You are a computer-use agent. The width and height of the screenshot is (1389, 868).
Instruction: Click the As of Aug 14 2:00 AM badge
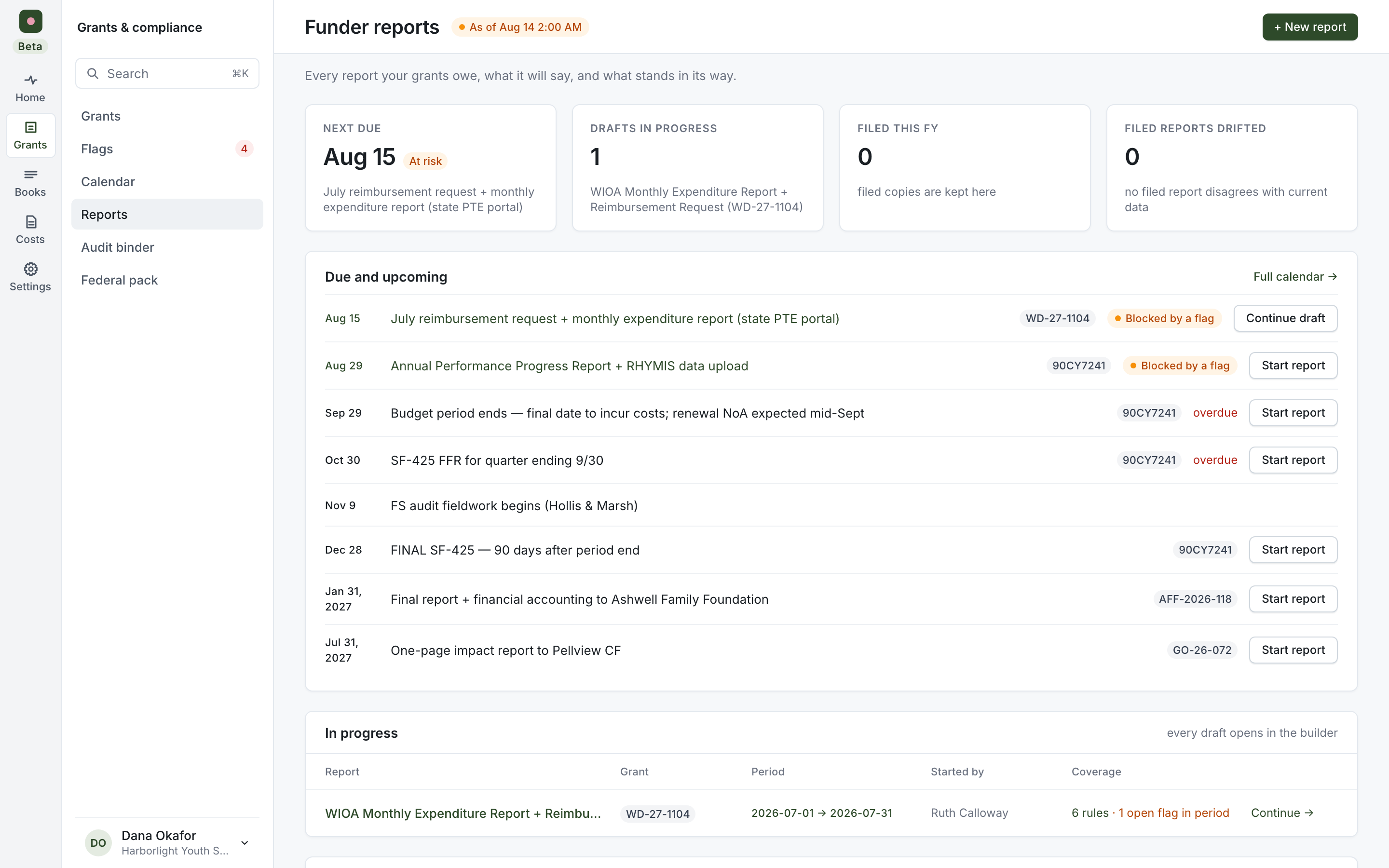point(520,27)
